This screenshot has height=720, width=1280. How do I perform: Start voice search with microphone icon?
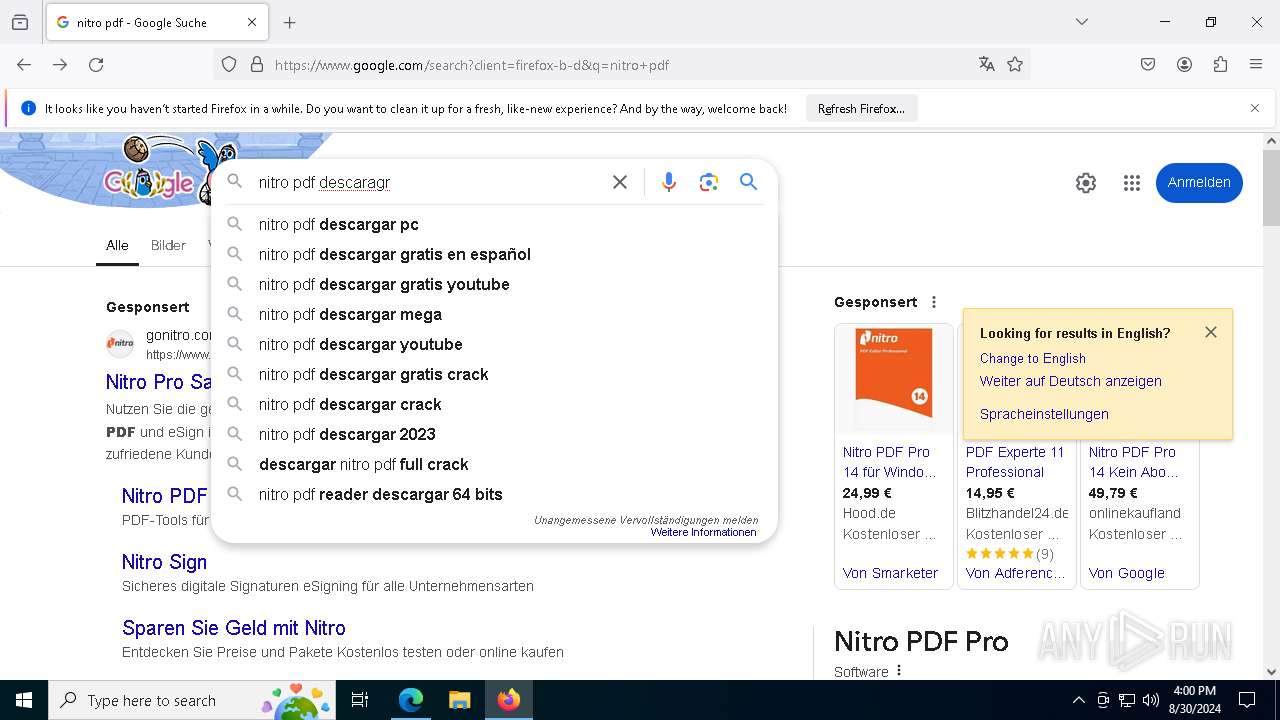click(x=669, y=182)
